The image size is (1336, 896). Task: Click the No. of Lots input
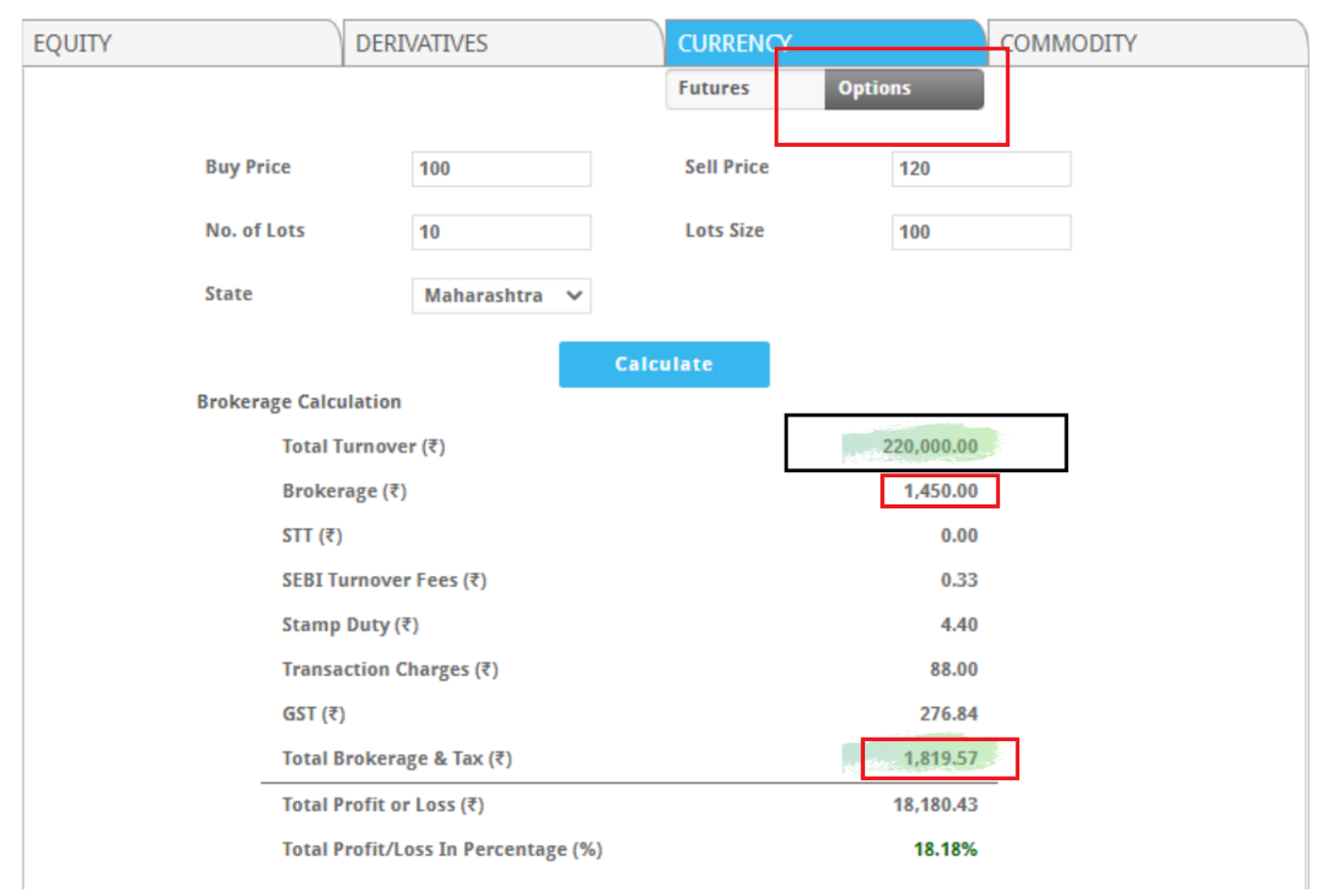coord(500,232)
